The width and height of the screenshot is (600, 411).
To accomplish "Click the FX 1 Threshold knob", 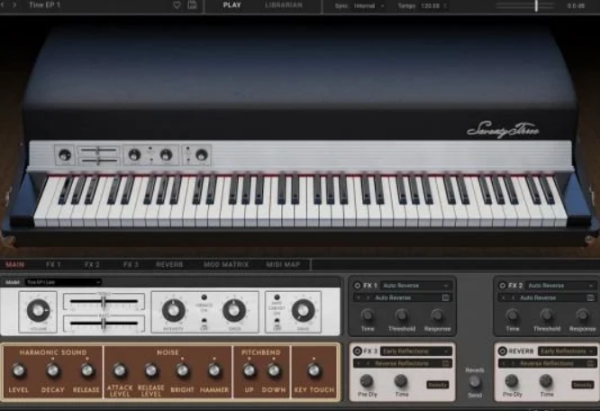I will coord(401,314).
